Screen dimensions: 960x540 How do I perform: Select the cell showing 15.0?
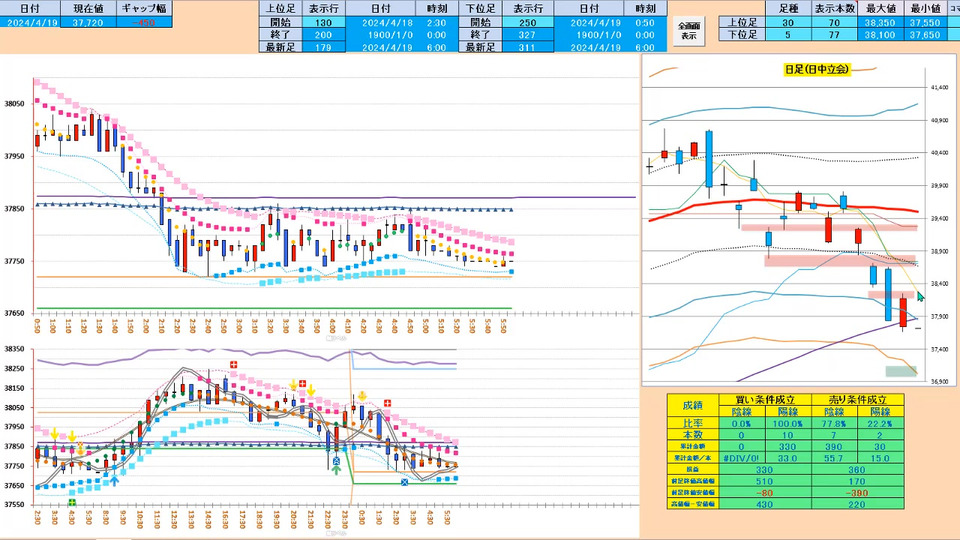coord(880,458)
